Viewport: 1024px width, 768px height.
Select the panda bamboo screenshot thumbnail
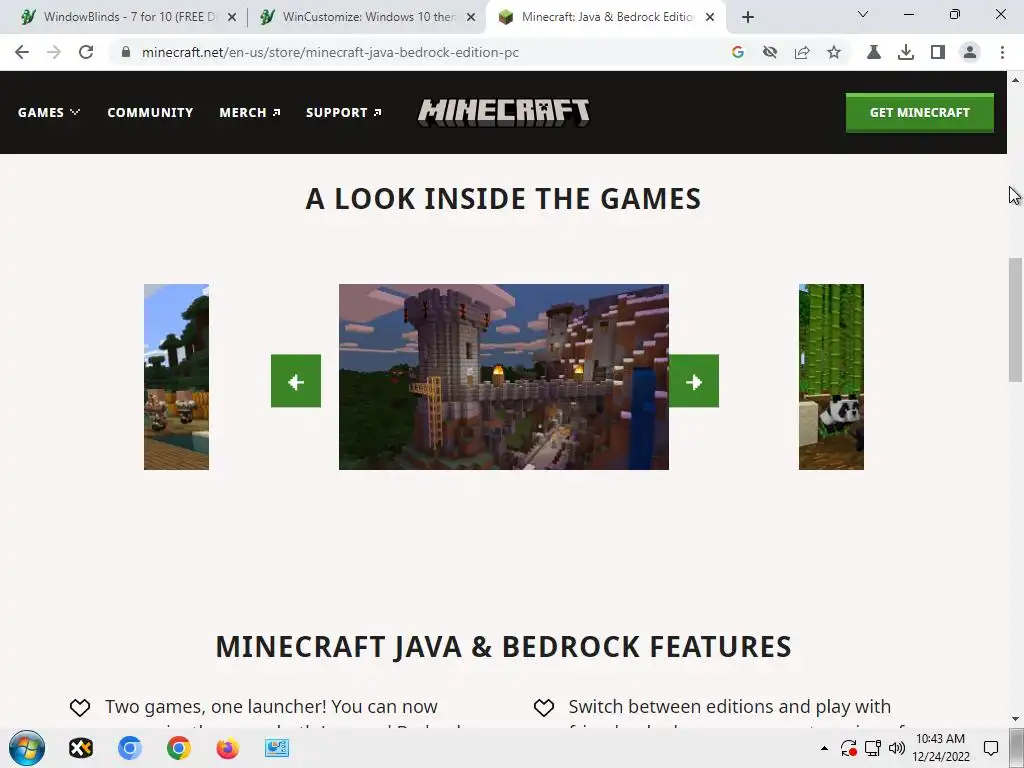[x=831, y=377]
